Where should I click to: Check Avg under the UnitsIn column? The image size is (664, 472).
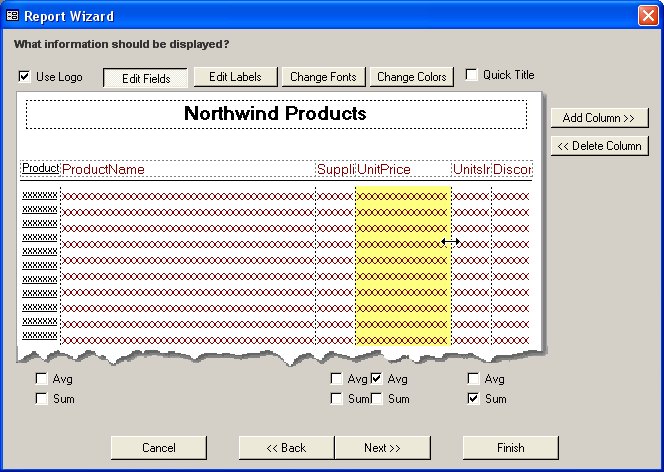tap(473, 378)
